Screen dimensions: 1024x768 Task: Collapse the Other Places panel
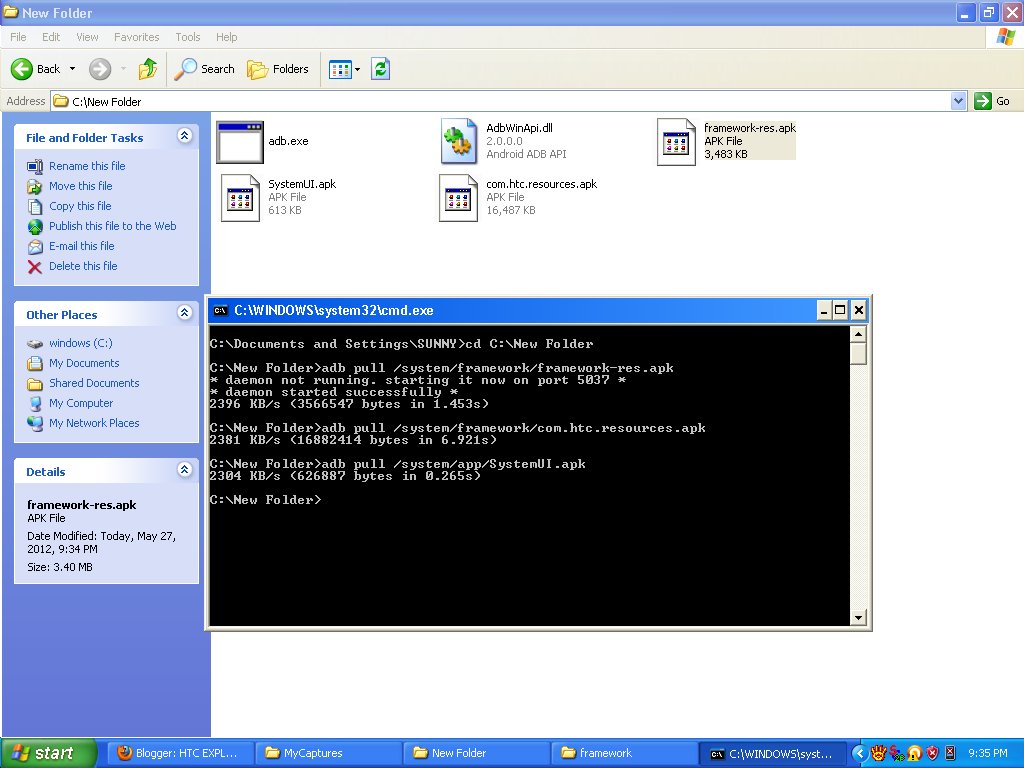[185, 313]
